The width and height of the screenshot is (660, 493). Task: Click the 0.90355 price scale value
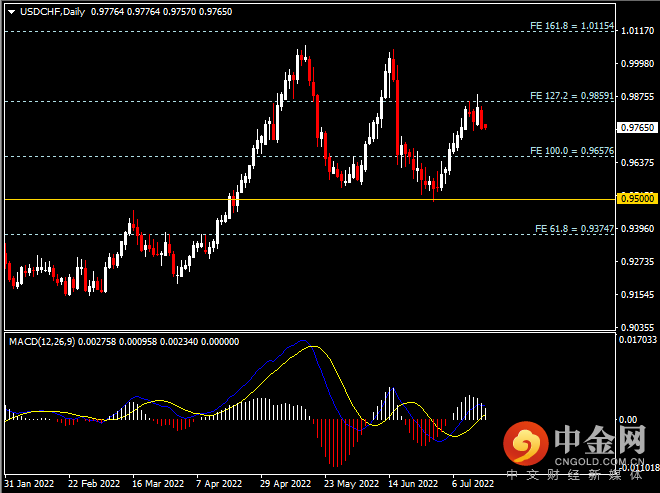pos(638,327)
